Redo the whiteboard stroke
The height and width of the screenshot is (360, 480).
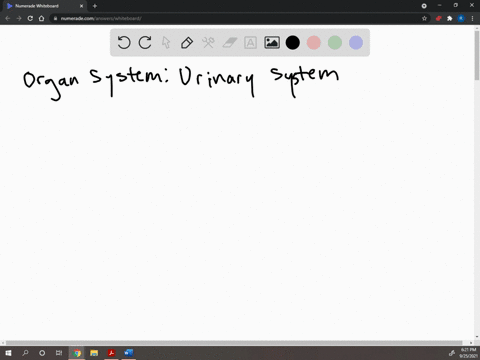145,43
